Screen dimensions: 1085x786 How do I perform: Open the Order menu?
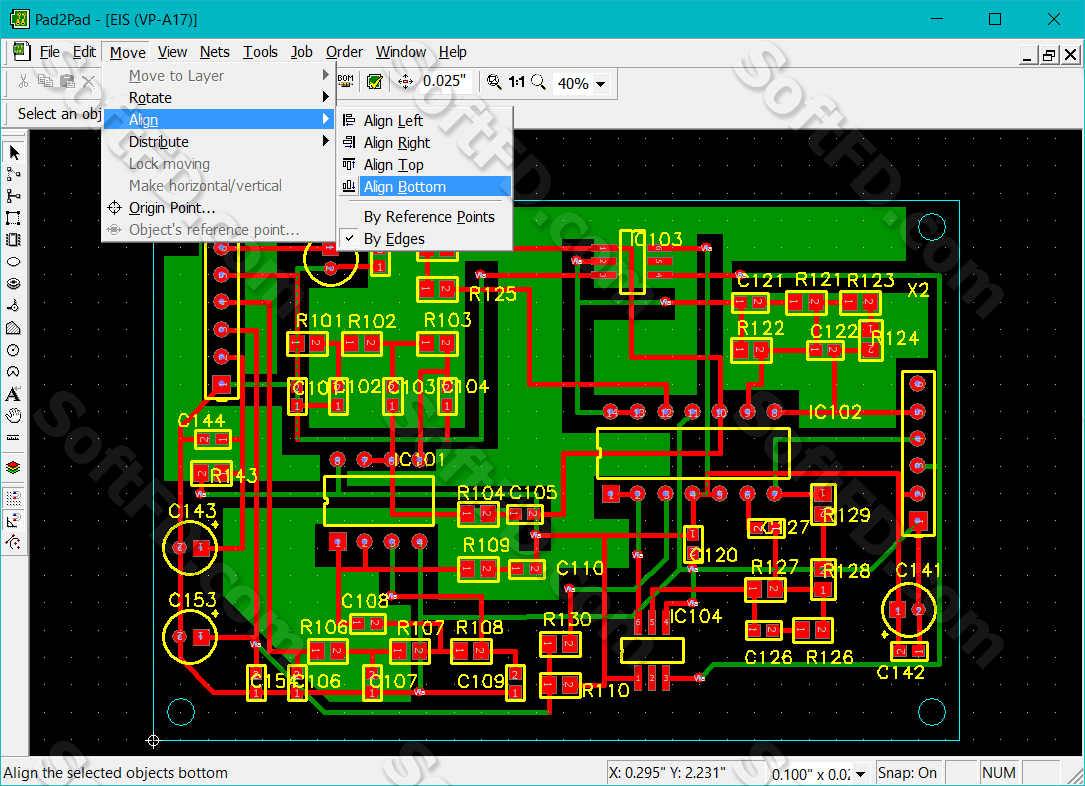click(344, 52)
